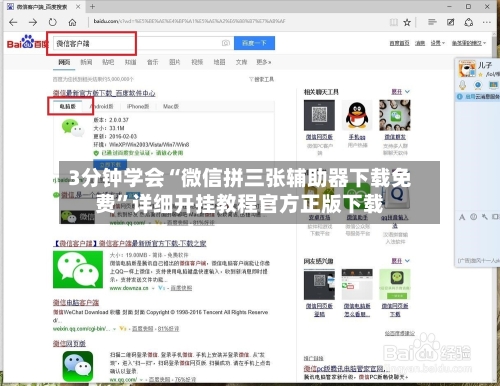Switch to the 新闻 search tab
The height and width of the screenshot is (386, 500).
[x=86, y=62]
